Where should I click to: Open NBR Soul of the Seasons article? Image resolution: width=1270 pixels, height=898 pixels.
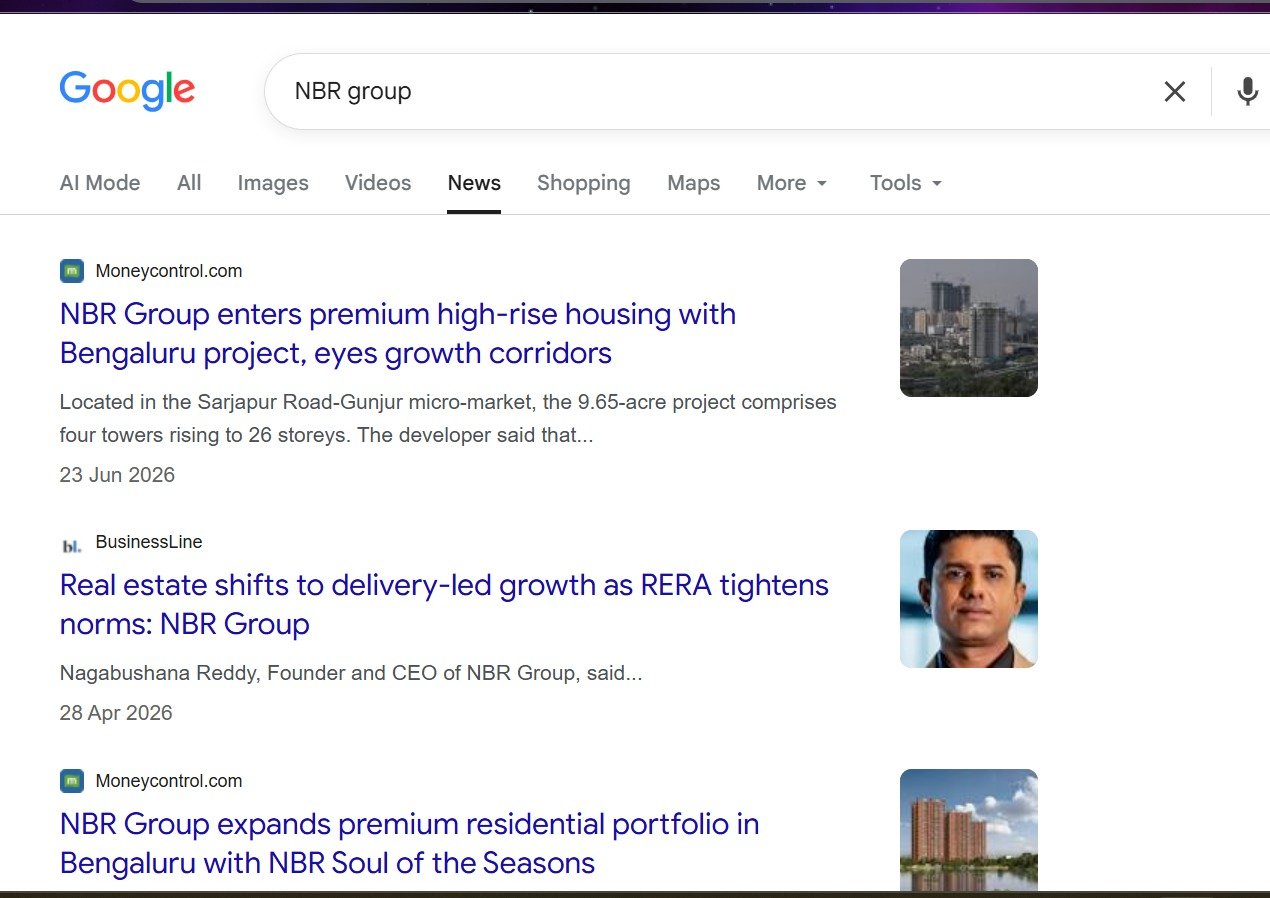(409, 843)
